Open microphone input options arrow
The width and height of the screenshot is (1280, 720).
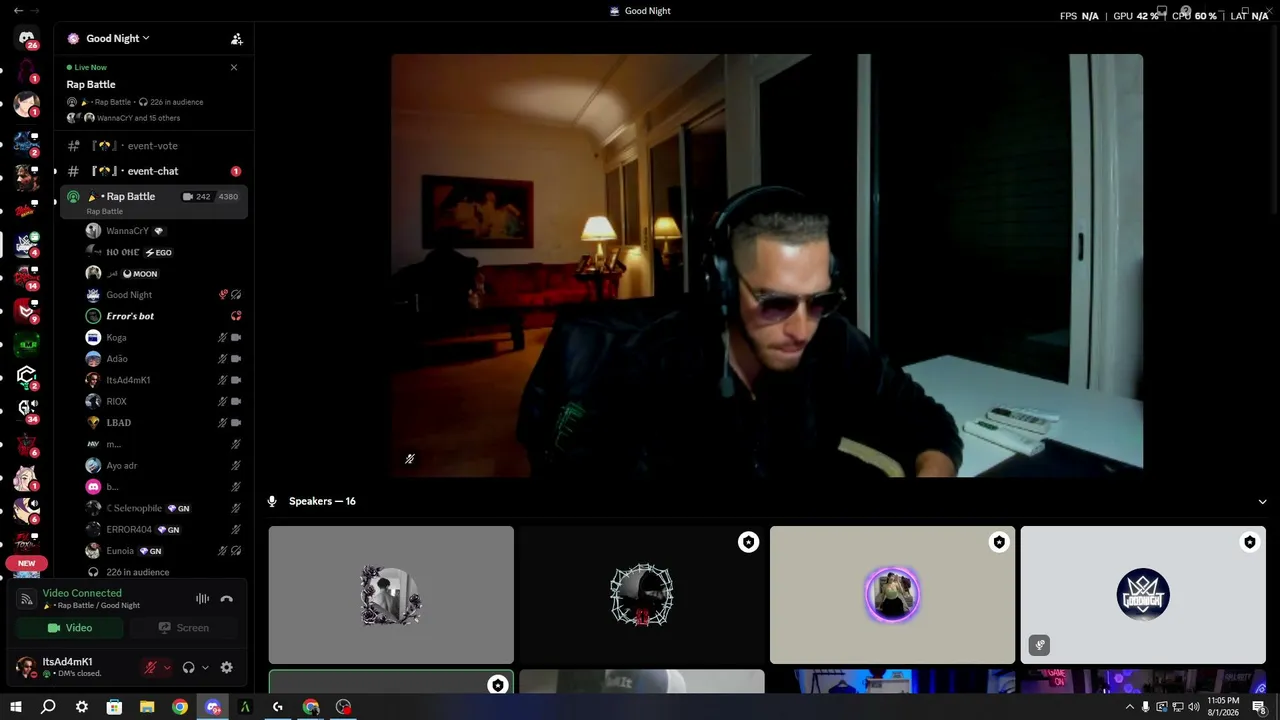click(167, 667)
